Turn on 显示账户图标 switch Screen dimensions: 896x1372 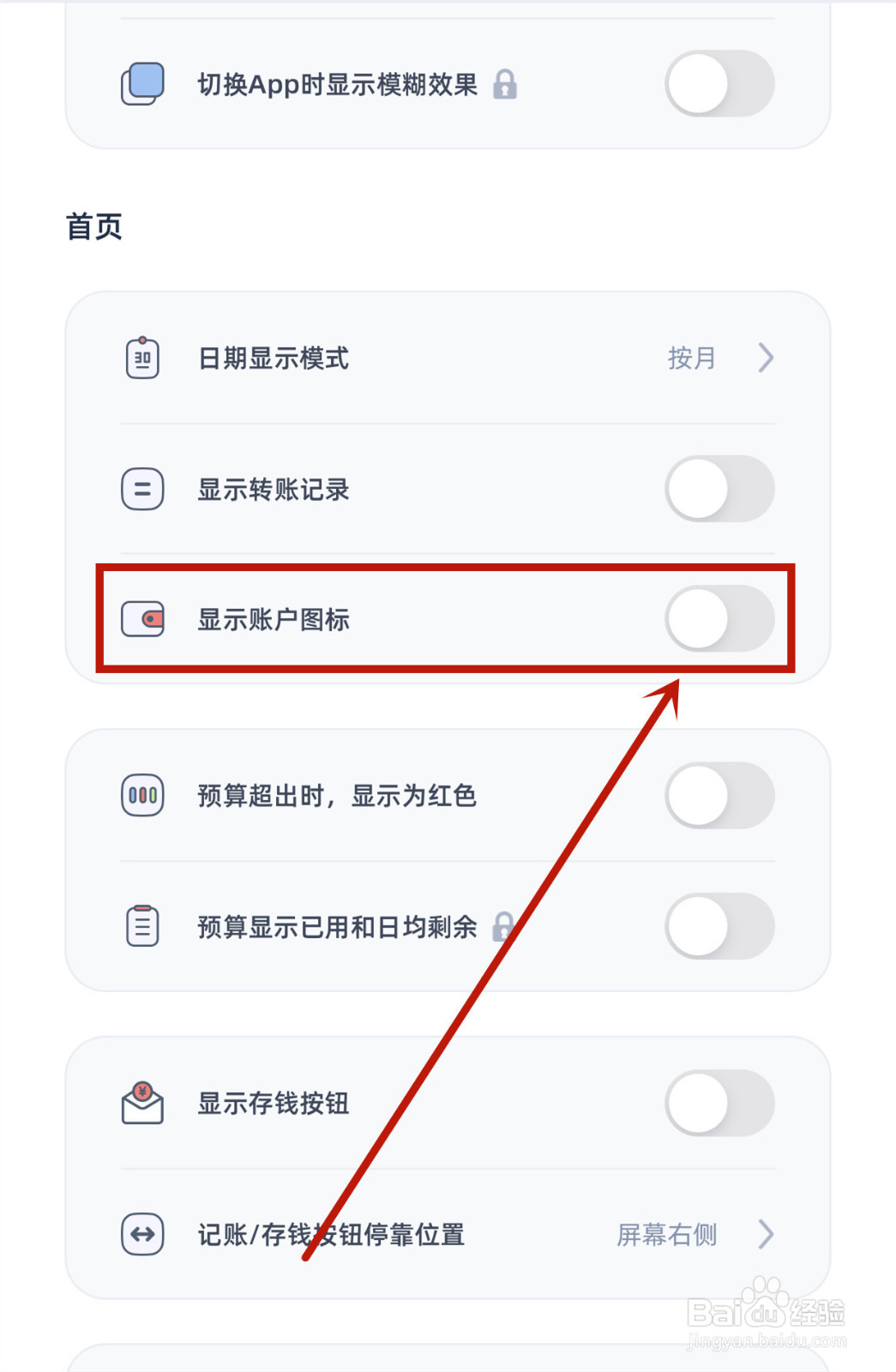719,619
